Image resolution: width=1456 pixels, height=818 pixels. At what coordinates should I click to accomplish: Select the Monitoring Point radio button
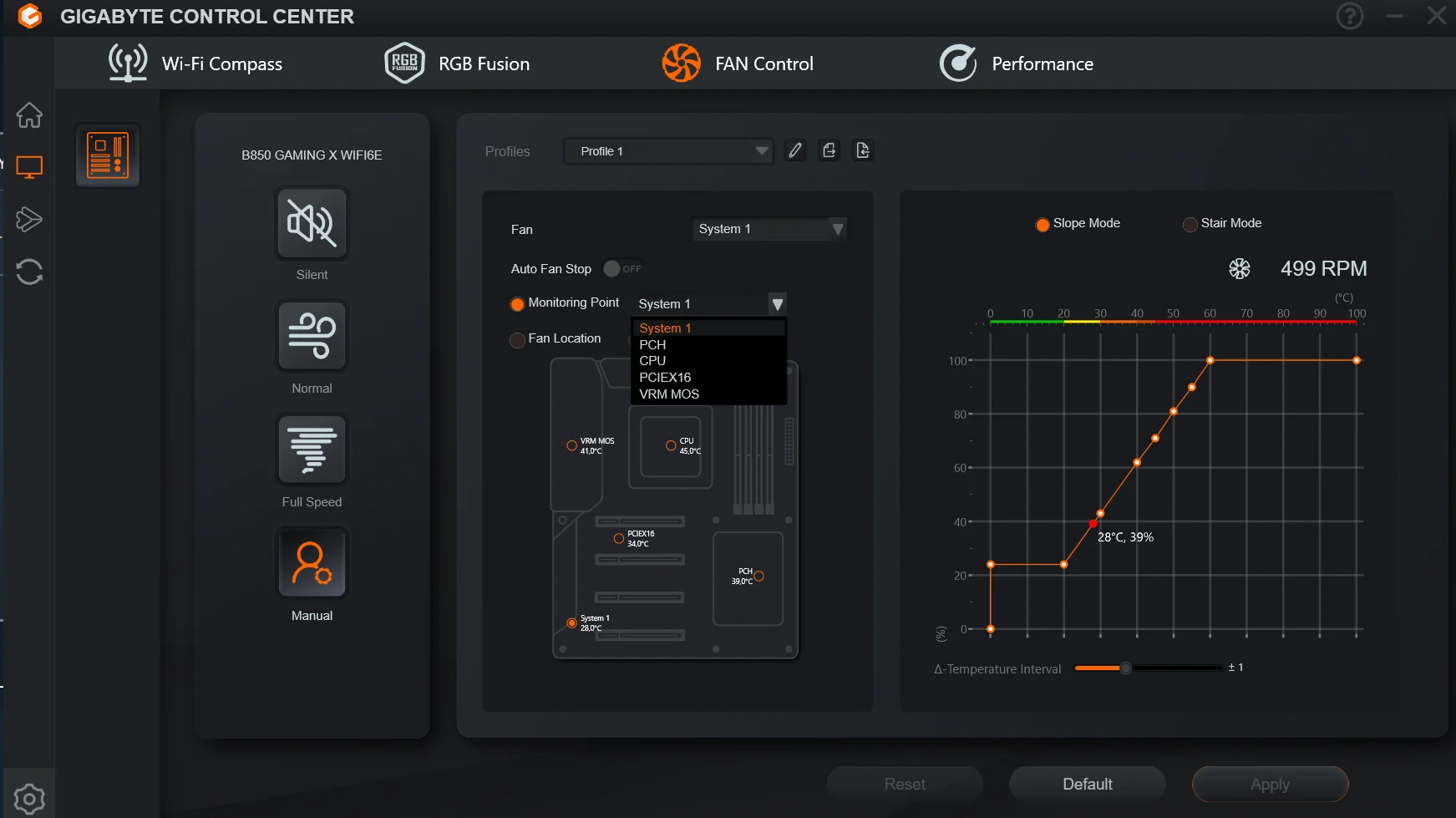517,304
